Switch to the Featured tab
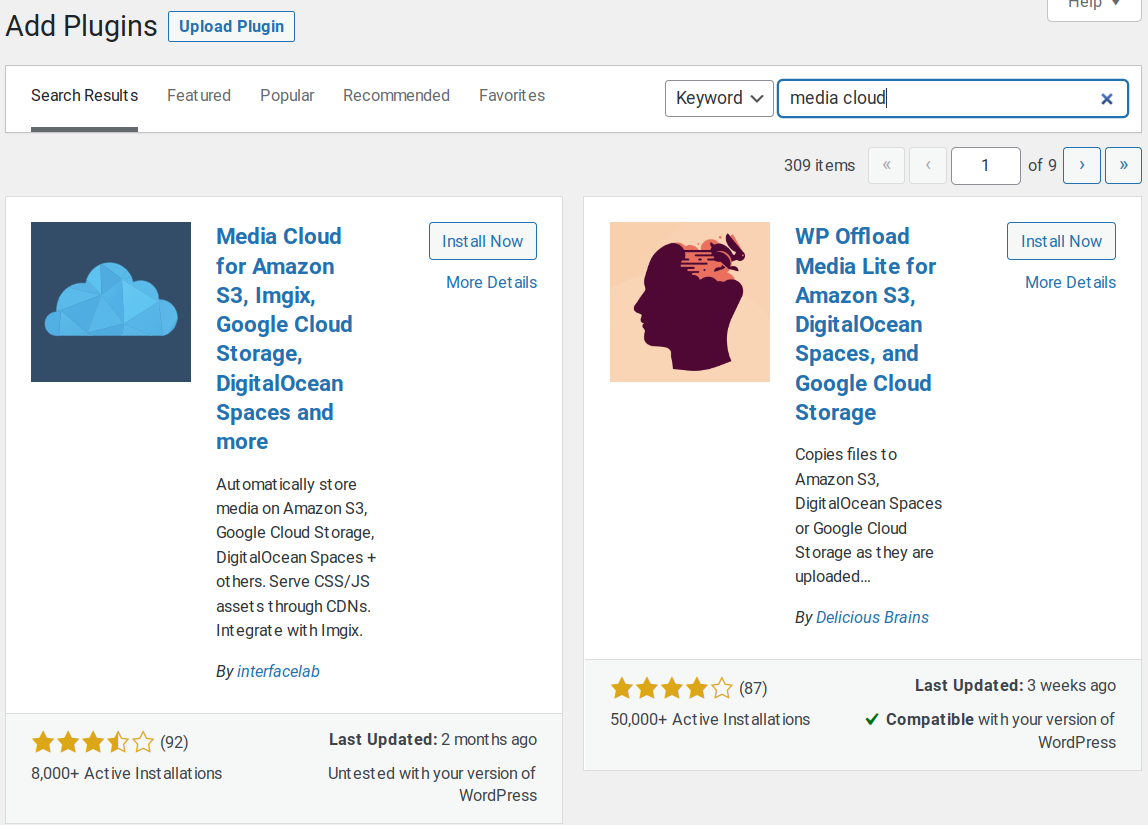Image resolution: width=1148 pixels, height=825 pixels. coord(198,95)
